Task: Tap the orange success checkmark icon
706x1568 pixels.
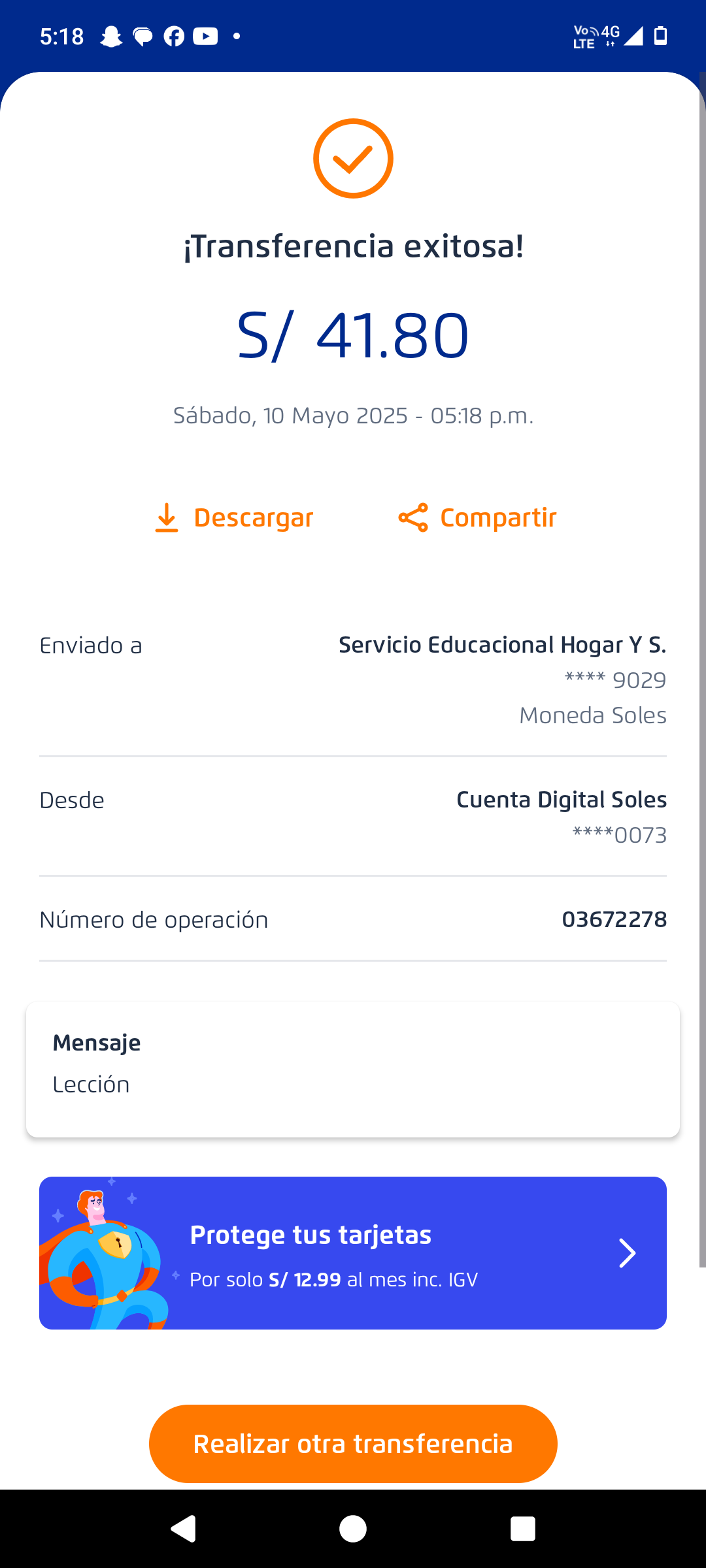Action: (353, 159)
